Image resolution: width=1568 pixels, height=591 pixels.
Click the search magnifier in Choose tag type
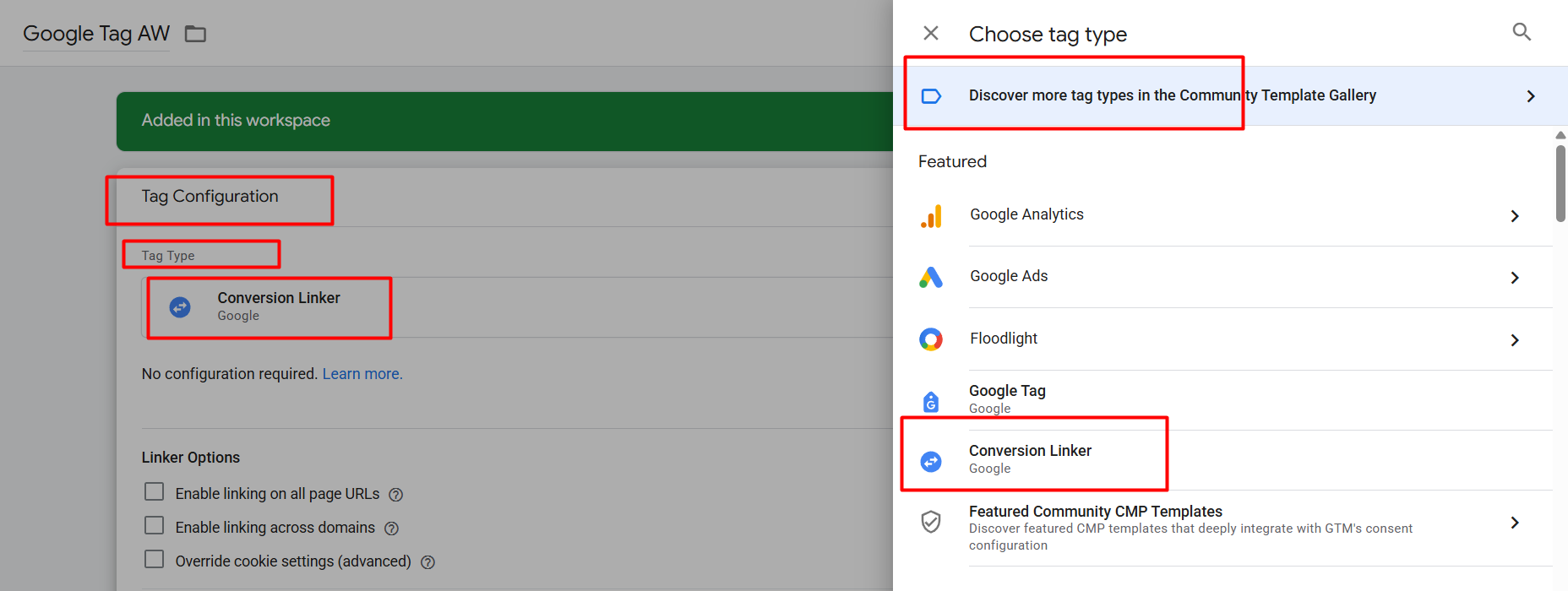click(x=1521, y=32)
